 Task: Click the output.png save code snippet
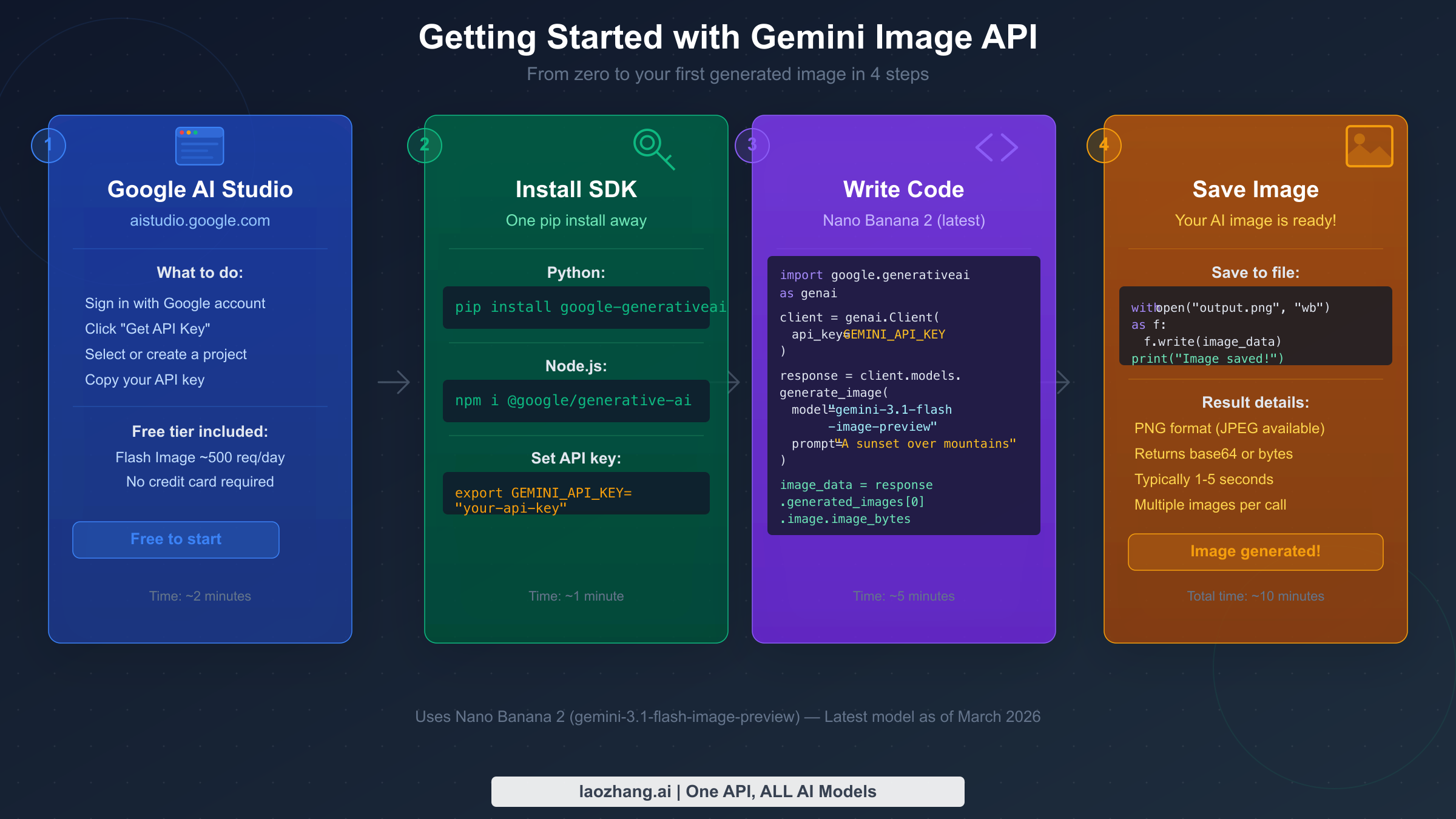click(x=1255, y=326)
